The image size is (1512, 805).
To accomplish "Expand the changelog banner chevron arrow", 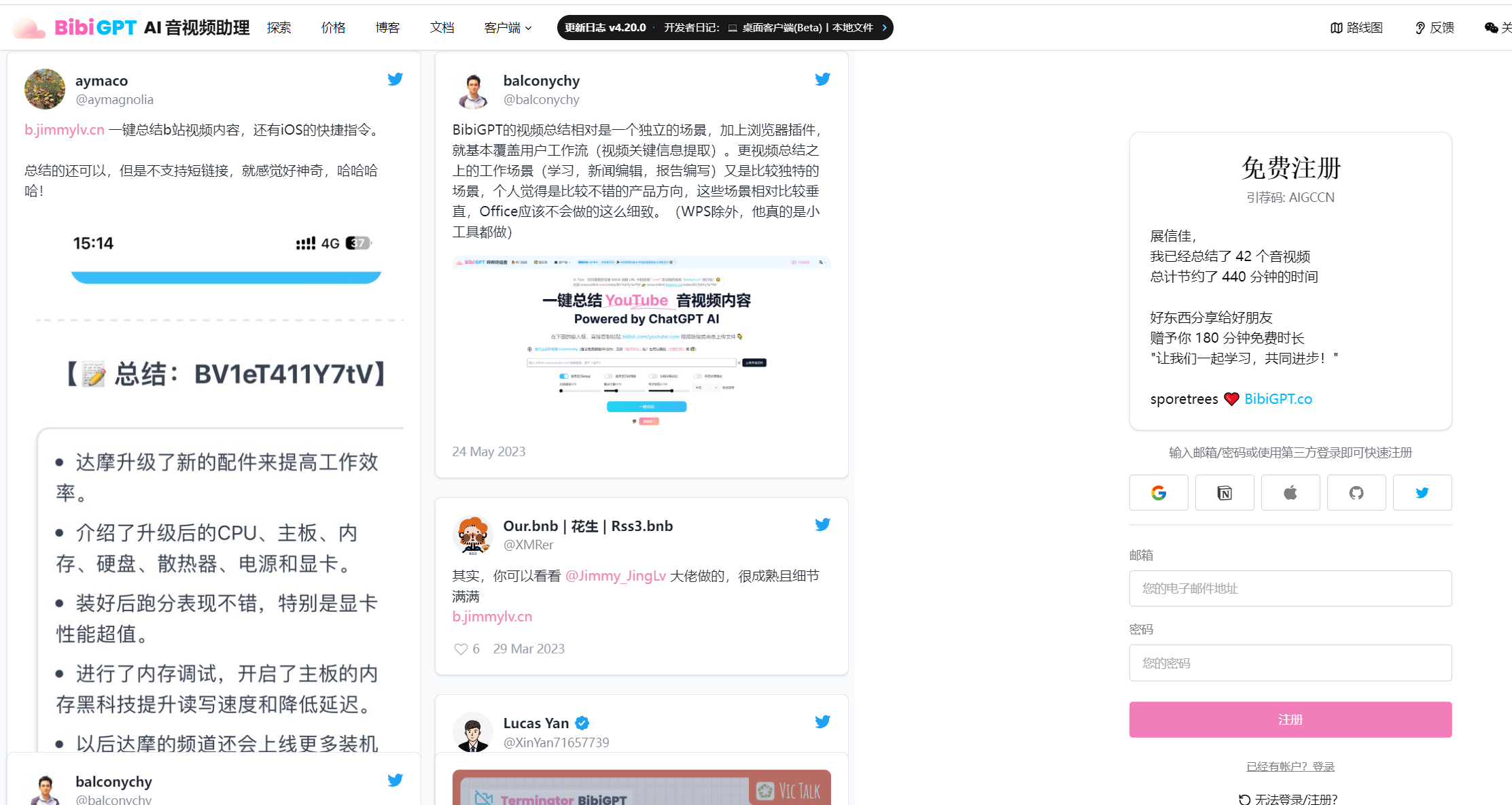I will pyautogui.click(x=884, y=27).
